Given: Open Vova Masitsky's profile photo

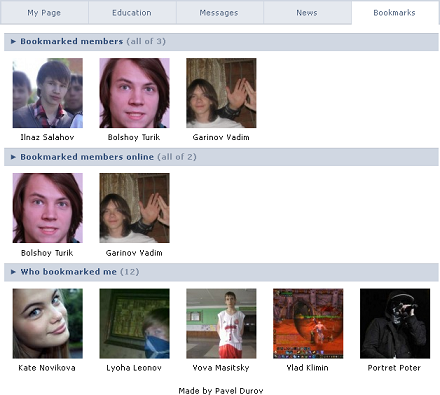Looking at the screenshot, I should pos(221,323).
